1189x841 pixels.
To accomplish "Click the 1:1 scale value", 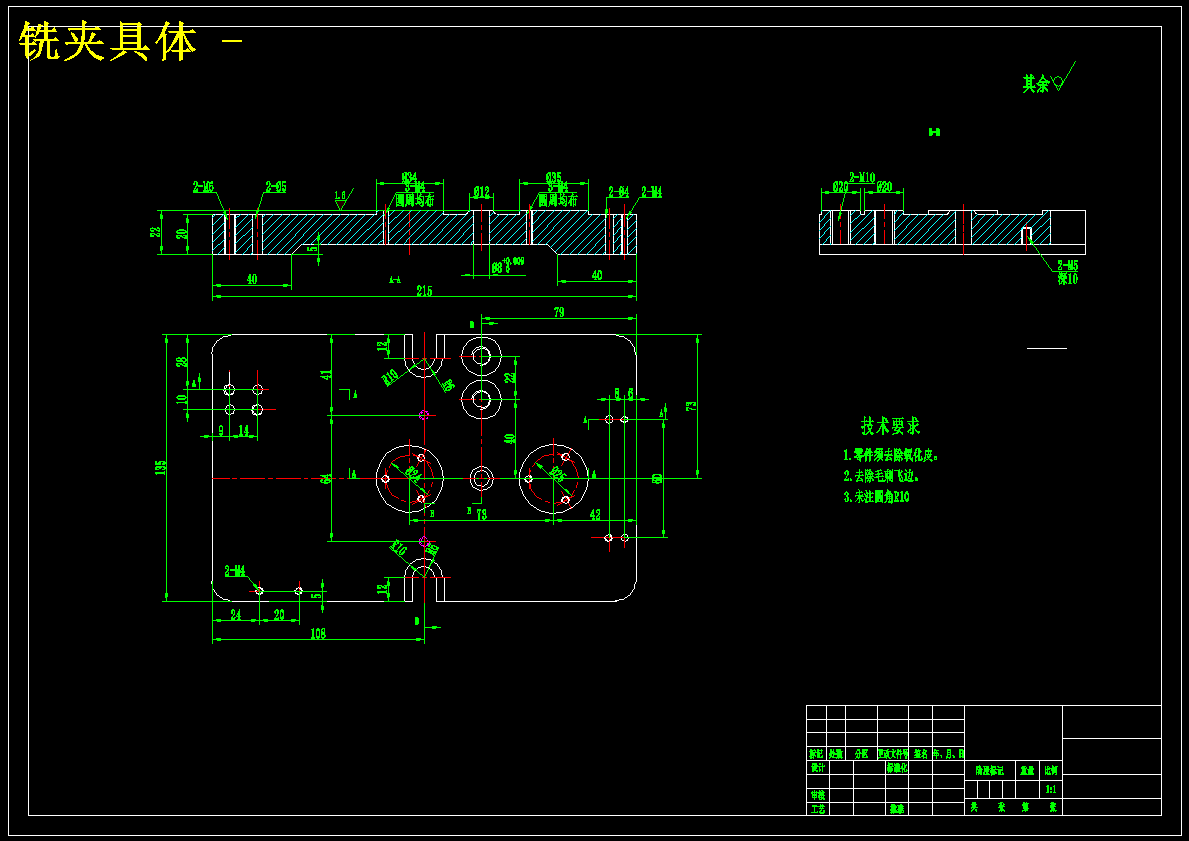I will coord(1051,789).
